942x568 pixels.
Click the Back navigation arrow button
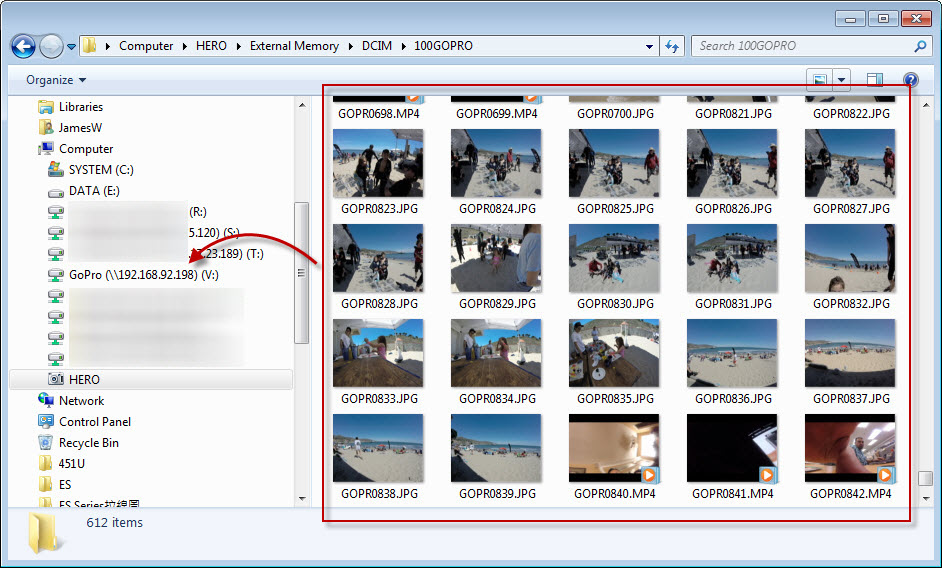point(23,46)
